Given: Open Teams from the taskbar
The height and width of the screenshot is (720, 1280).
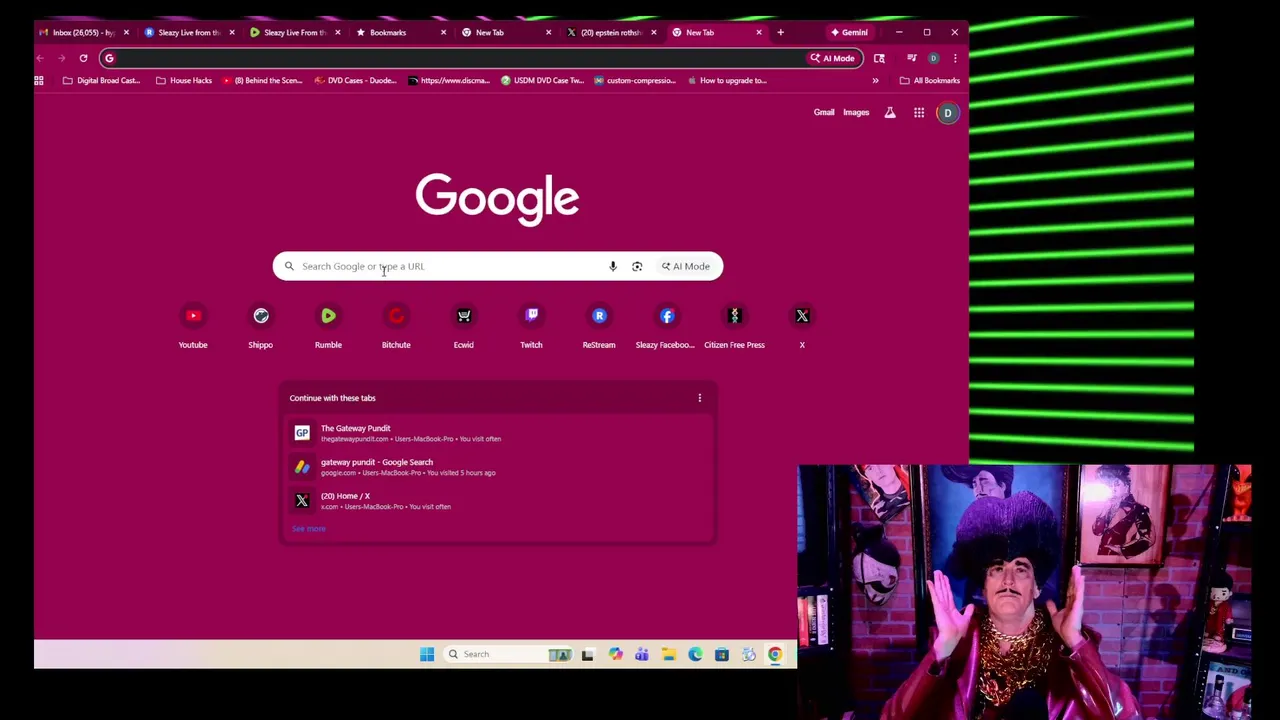Looking at the screenshot, I should 642,654.
